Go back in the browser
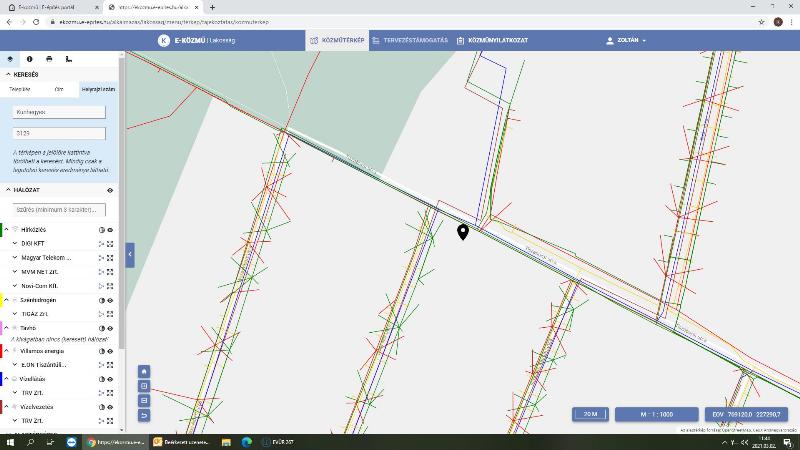This screenshot has height=450, width=800. pyautogui.click(x=9, y=22)
